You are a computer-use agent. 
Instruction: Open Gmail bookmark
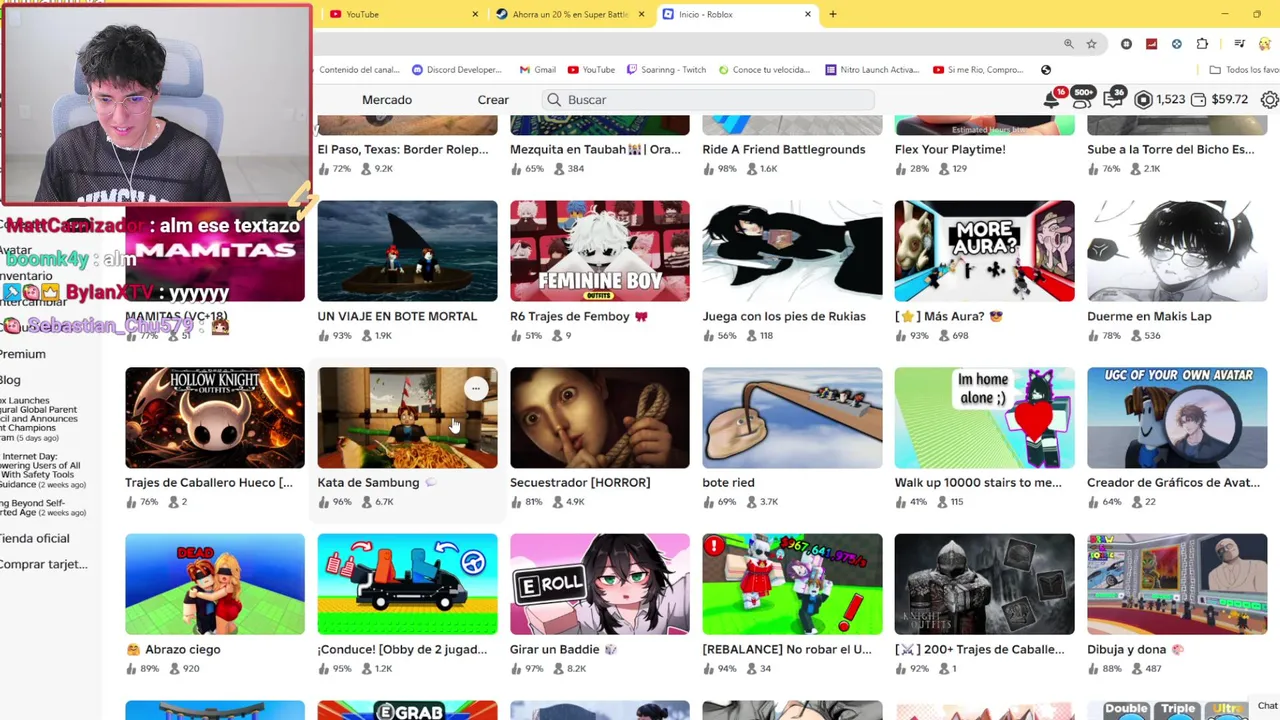[x=538, y=70]
